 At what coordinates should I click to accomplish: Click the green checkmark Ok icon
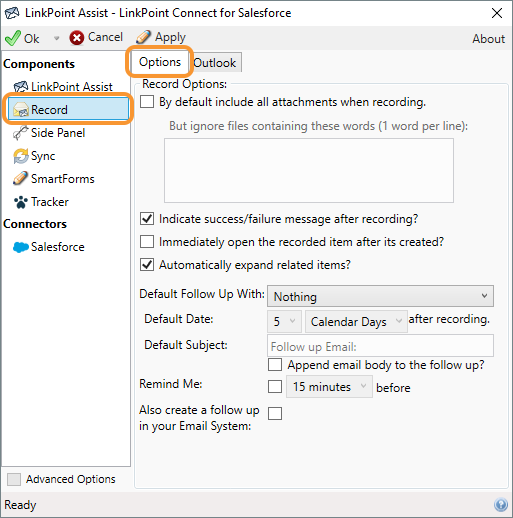[13, 38]
